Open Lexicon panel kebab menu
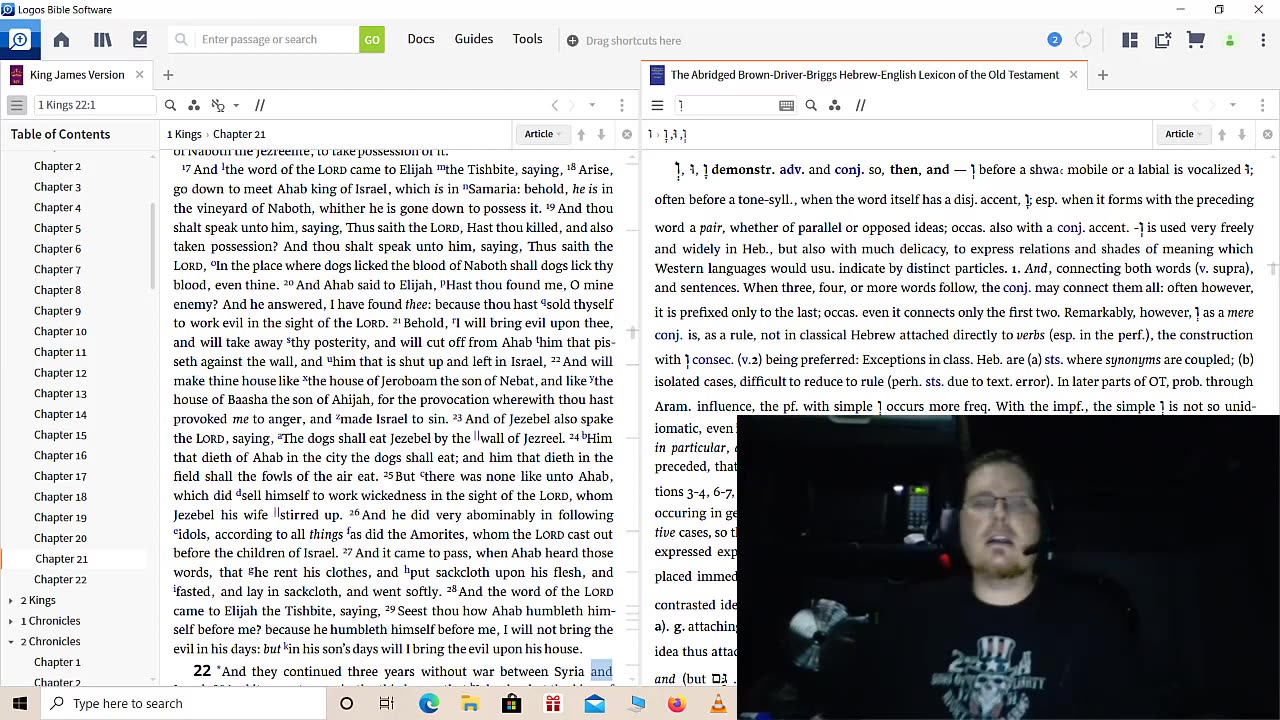 [x=1262, y=105]
